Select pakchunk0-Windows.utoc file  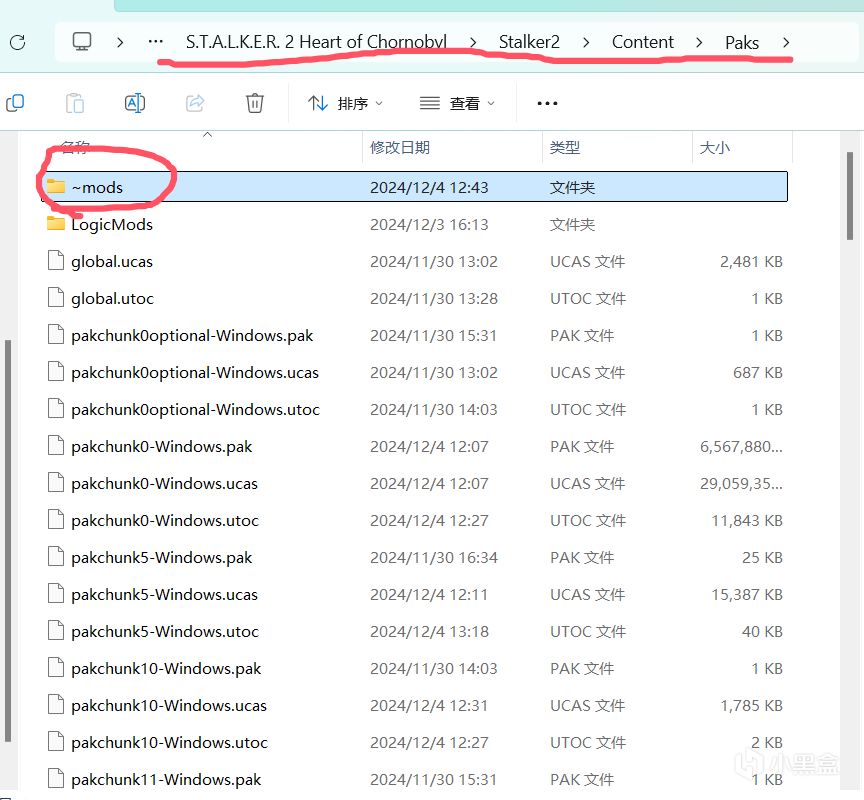coord(414,520)
